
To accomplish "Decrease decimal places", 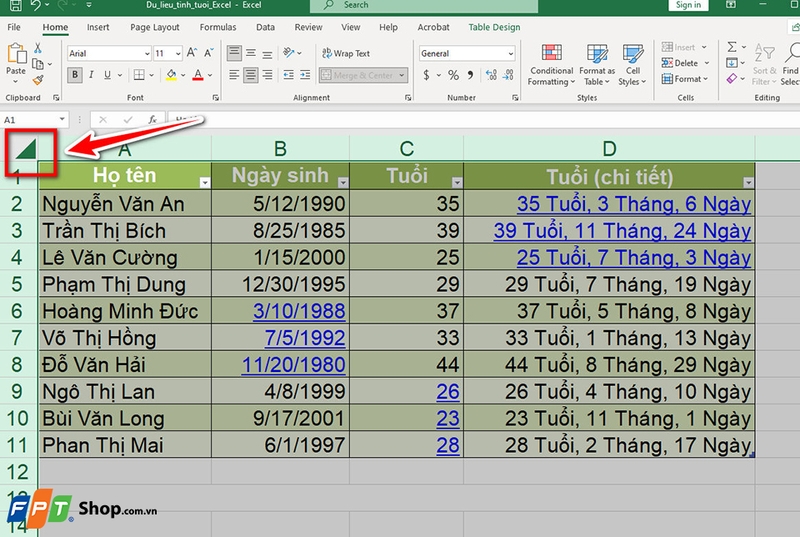I will pyautogui.click(x=508, y=75).
